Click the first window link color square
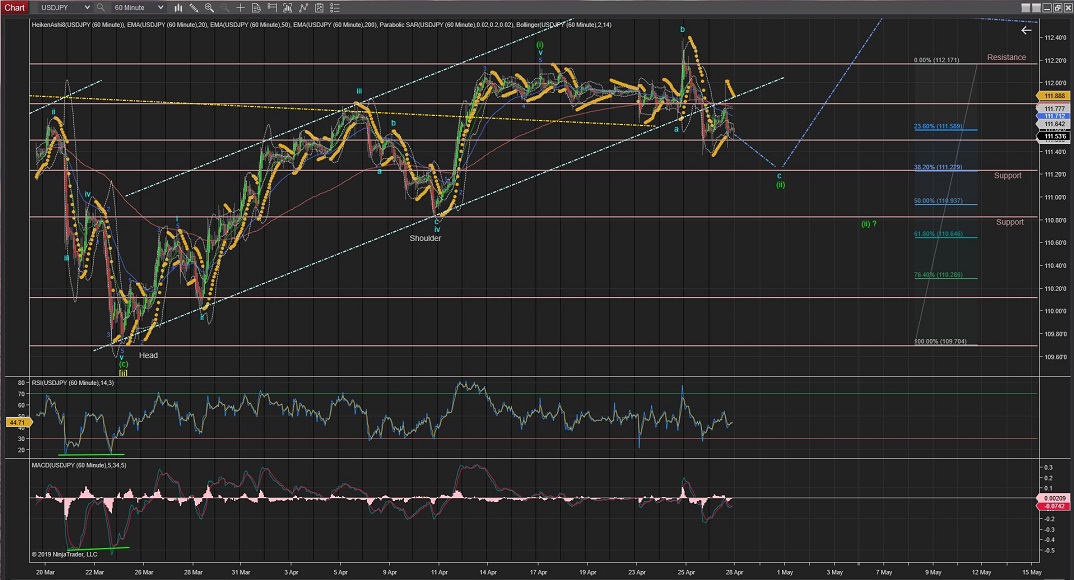The image size is (1074, 580). coord(1025,8)
